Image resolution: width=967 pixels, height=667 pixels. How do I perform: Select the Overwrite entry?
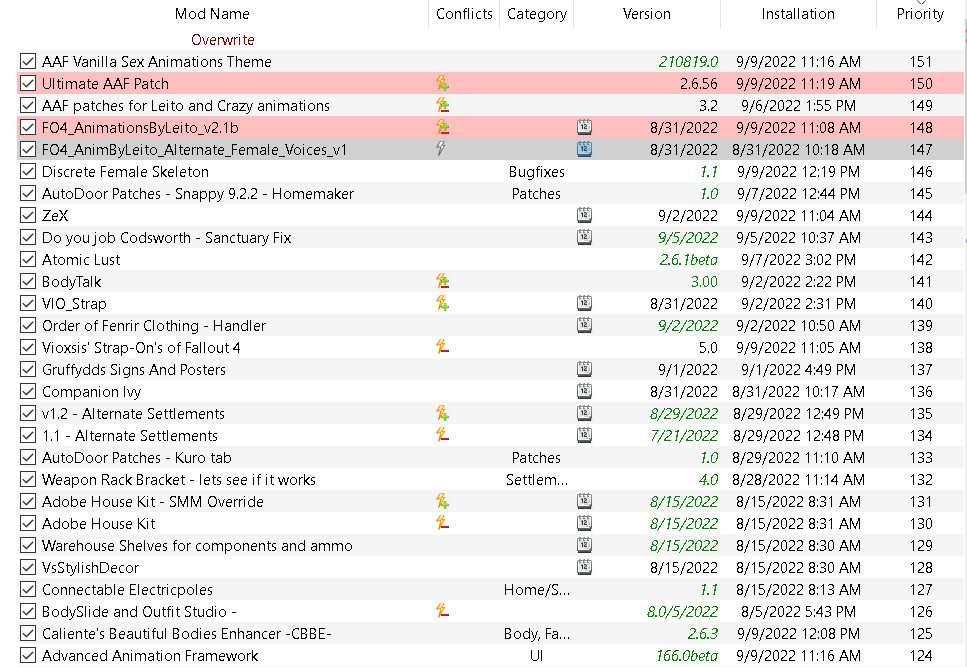point(223,39)
